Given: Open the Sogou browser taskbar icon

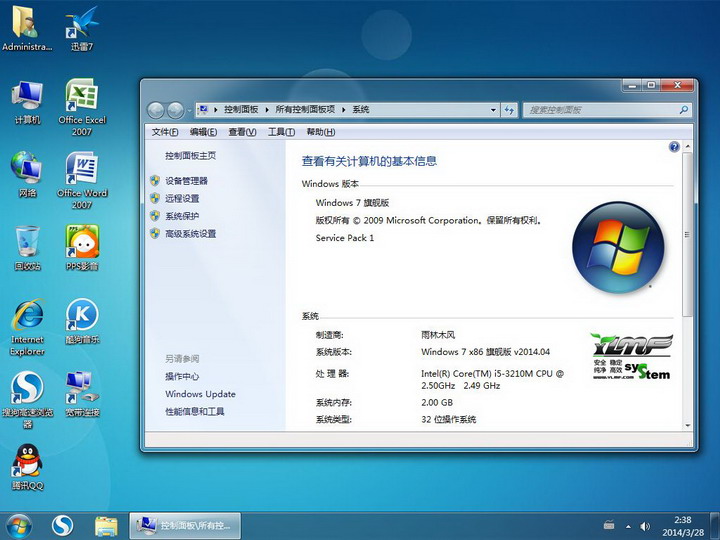Looking at the screenshot, I should 62,526.
